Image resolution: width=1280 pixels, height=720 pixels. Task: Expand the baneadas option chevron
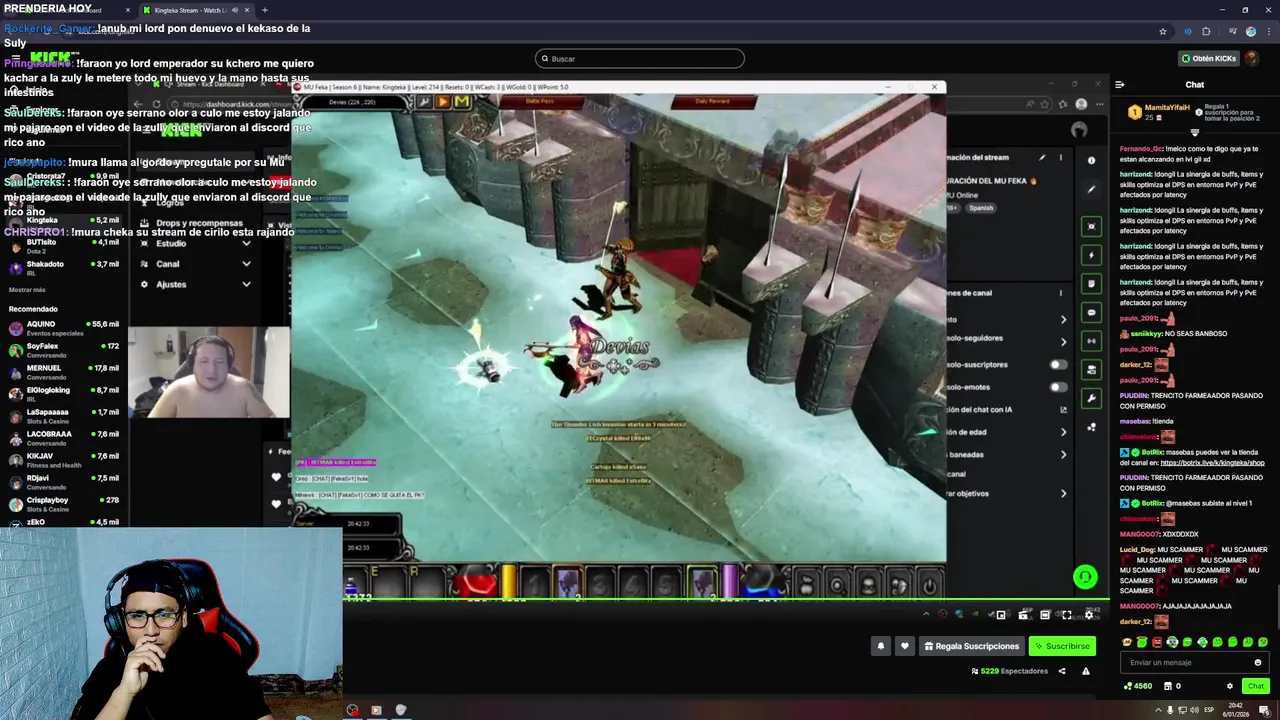(1063, 455)
